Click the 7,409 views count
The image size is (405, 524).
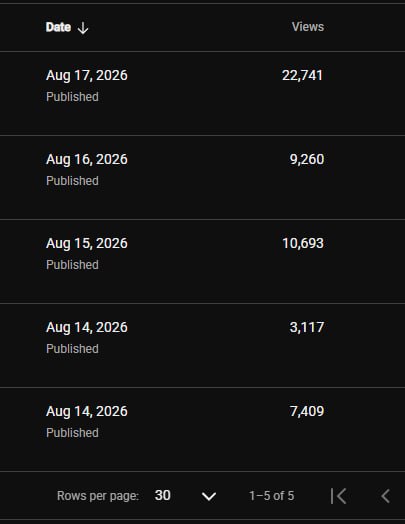[307, 411]
